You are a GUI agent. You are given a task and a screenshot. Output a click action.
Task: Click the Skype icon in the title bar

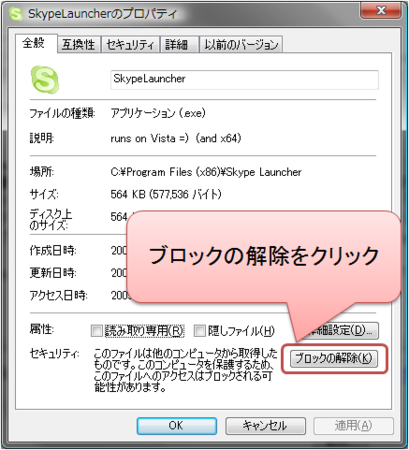pos(16,14)
